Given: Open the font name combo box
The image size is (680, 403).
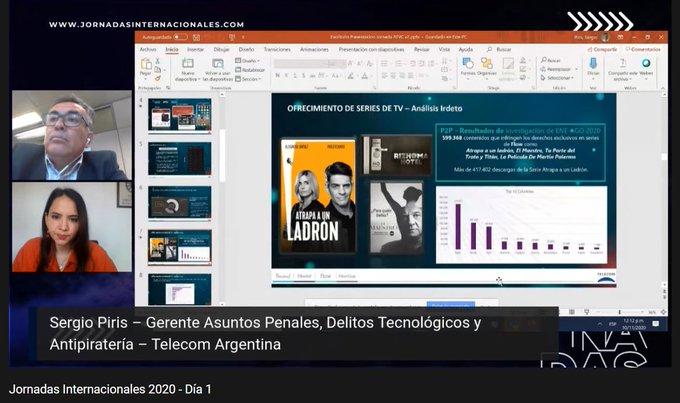Looking at the screenshot, I should [300, 63].
